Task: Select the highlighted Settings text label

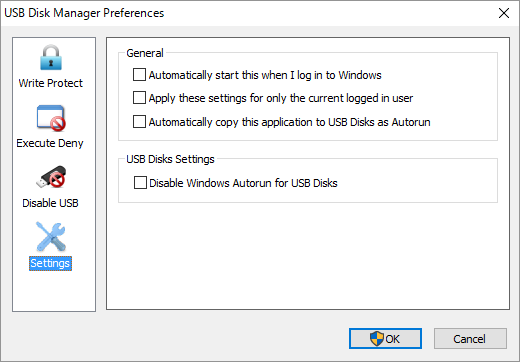Action: 50,263
